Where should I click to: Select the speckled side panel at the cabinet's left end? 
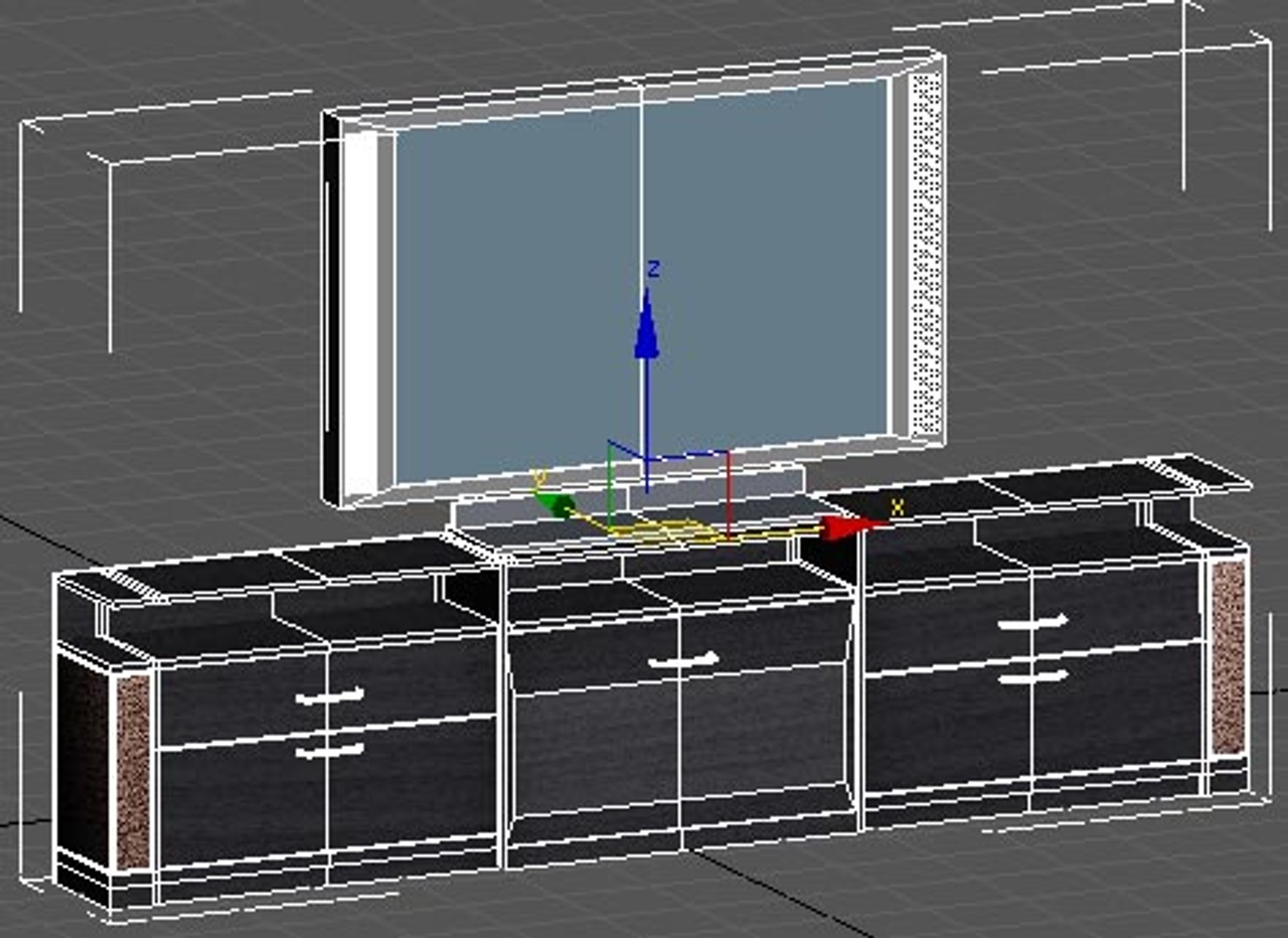tap(134, 771)
